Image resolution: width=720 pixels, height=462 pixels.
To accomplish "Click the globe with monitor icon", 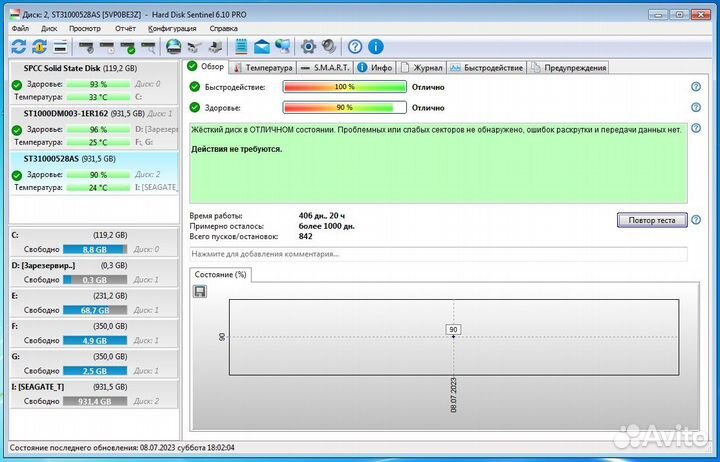I will click(282, 46).
